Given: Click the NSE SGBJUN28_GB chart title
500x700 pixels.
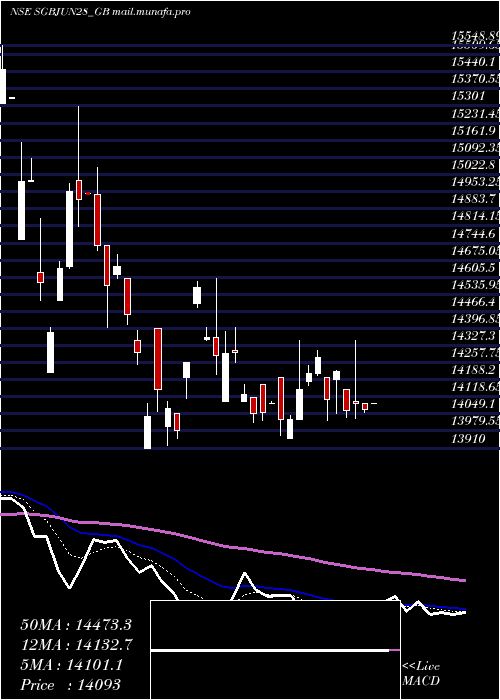Looking at the screenshot, I should (x=100, y=12).
